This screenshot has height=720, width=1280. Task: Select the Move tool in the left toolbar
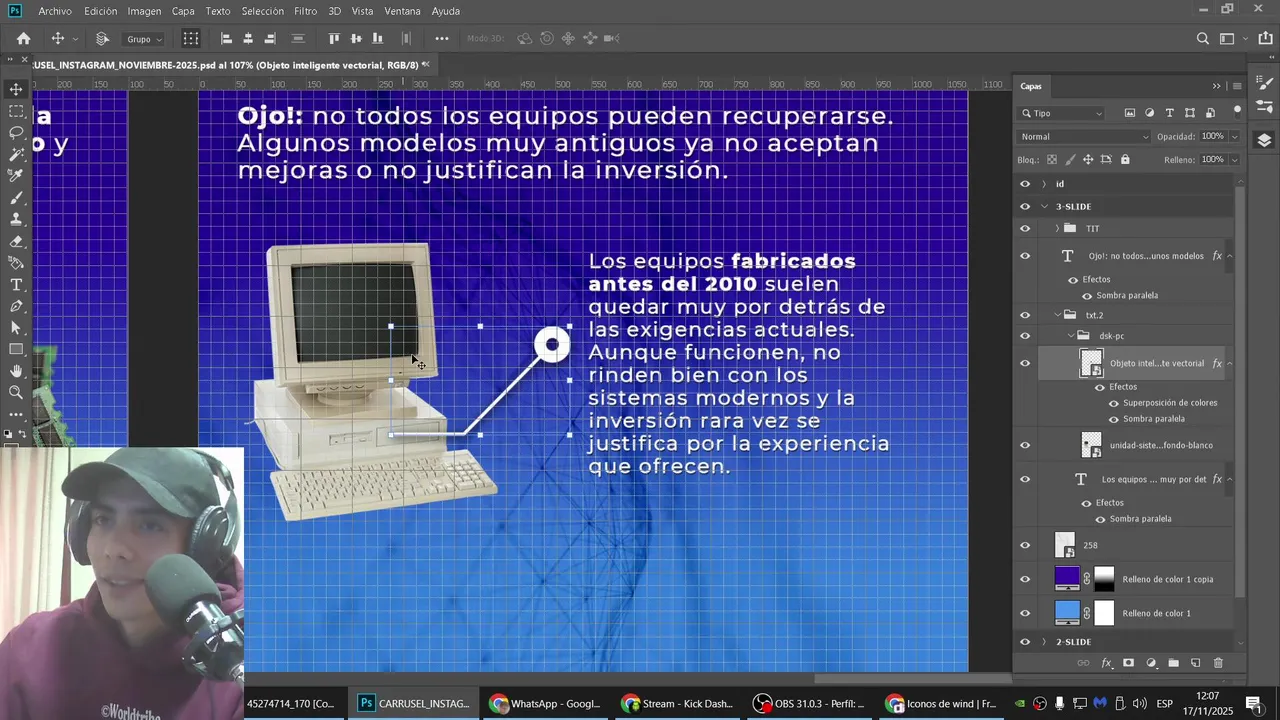click(16, 89)
